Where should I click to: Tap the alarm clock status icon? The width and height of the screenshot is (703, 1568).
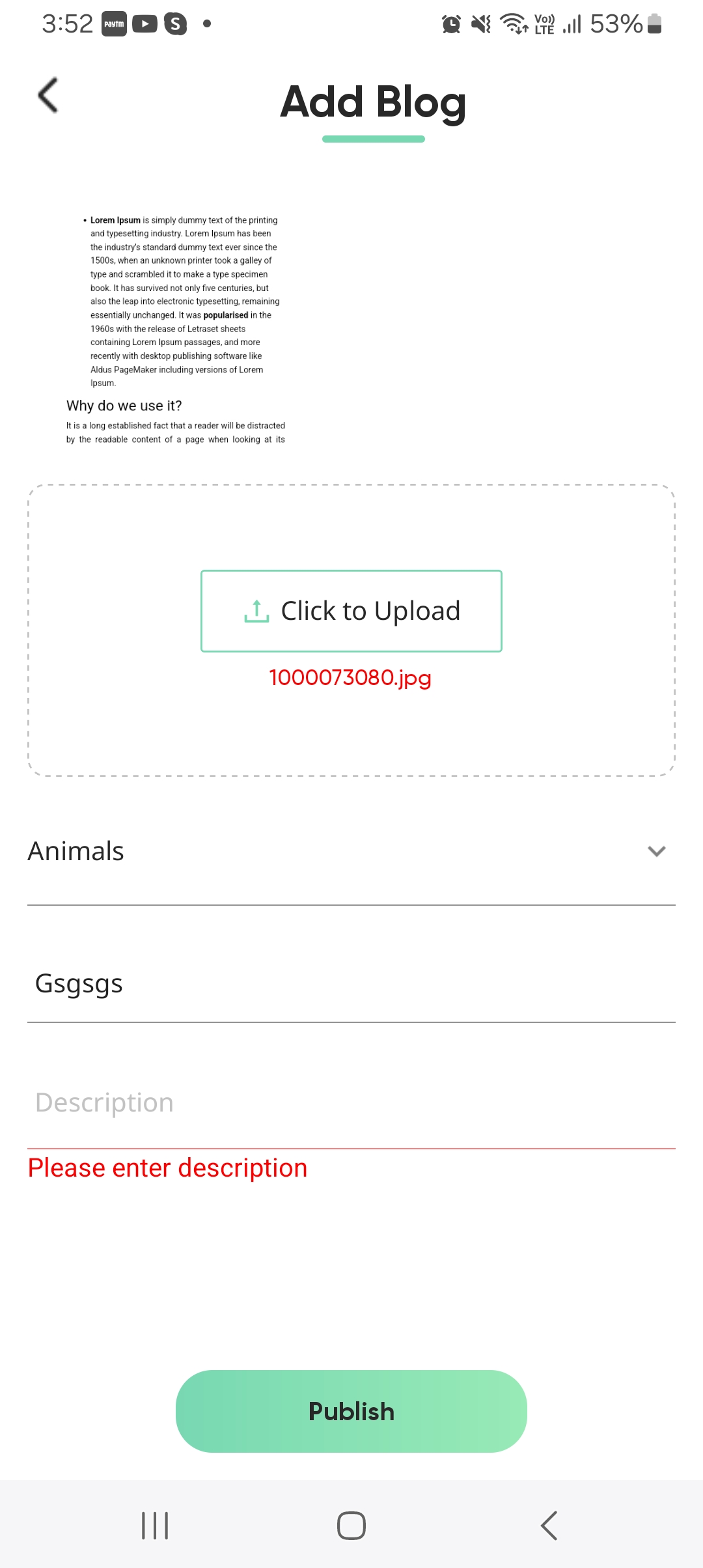[451, 24]
